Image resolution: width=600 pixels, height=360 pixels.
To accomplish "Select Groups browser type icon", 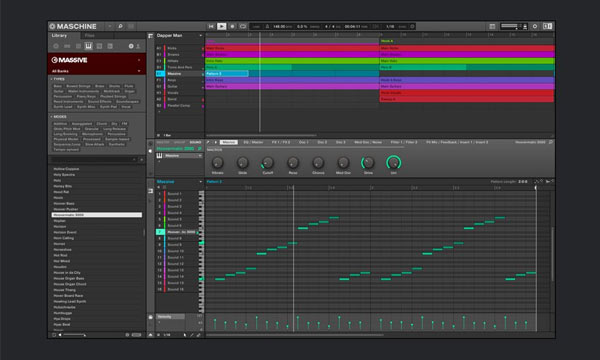I will [x=67, y=46].
